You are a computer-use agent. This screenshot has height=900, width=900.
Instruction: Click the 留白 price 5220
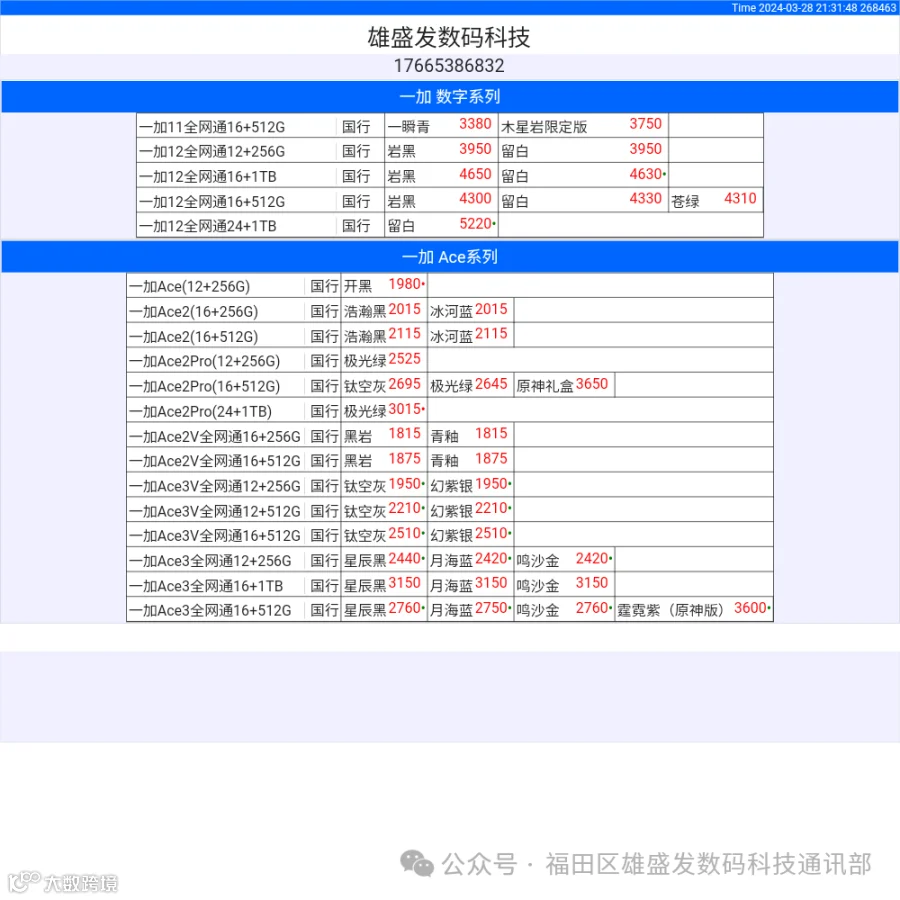(x=476, y=224)
